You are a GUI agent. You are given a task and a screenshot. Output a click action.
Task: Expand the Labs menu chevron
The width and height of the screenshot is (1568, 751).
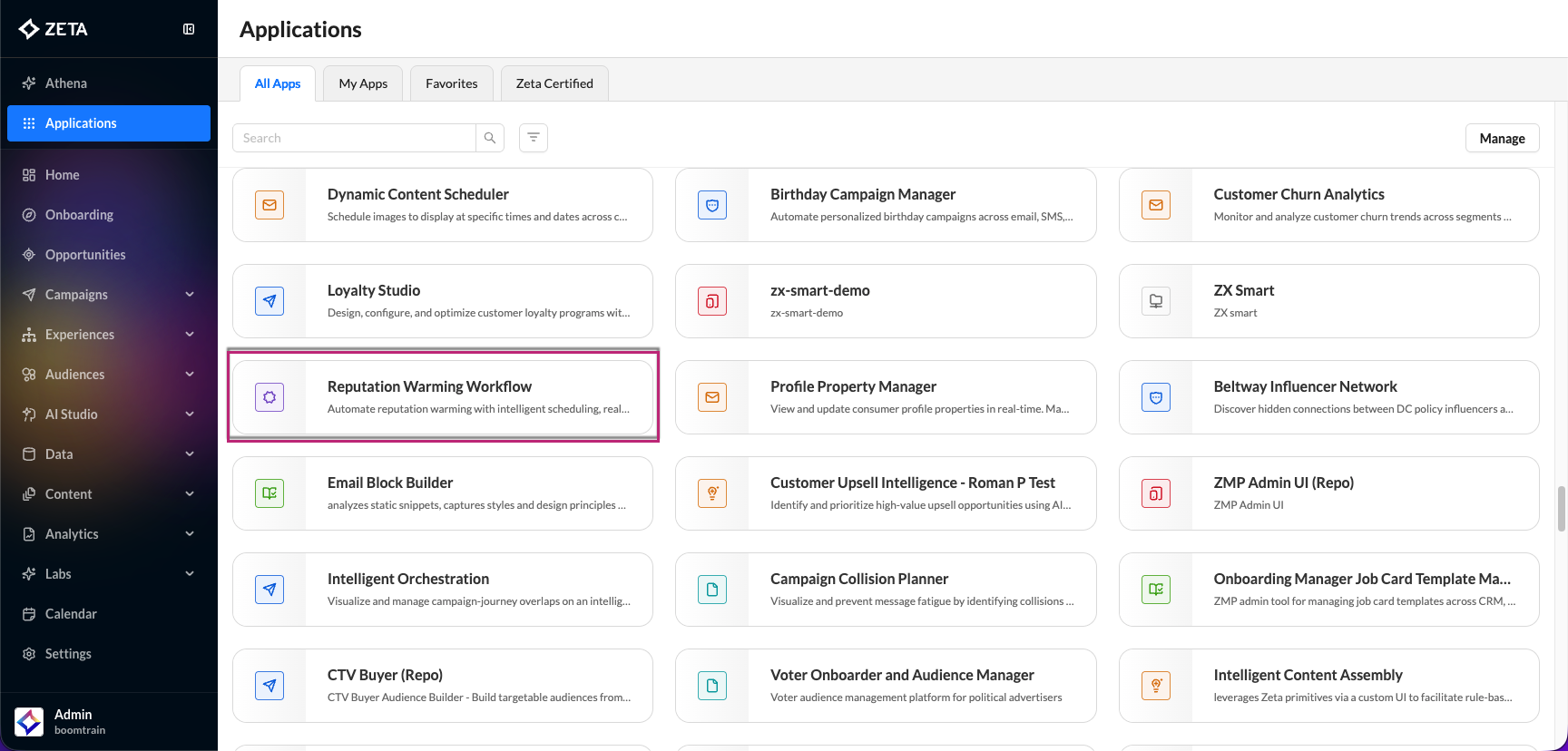(190, 574)
